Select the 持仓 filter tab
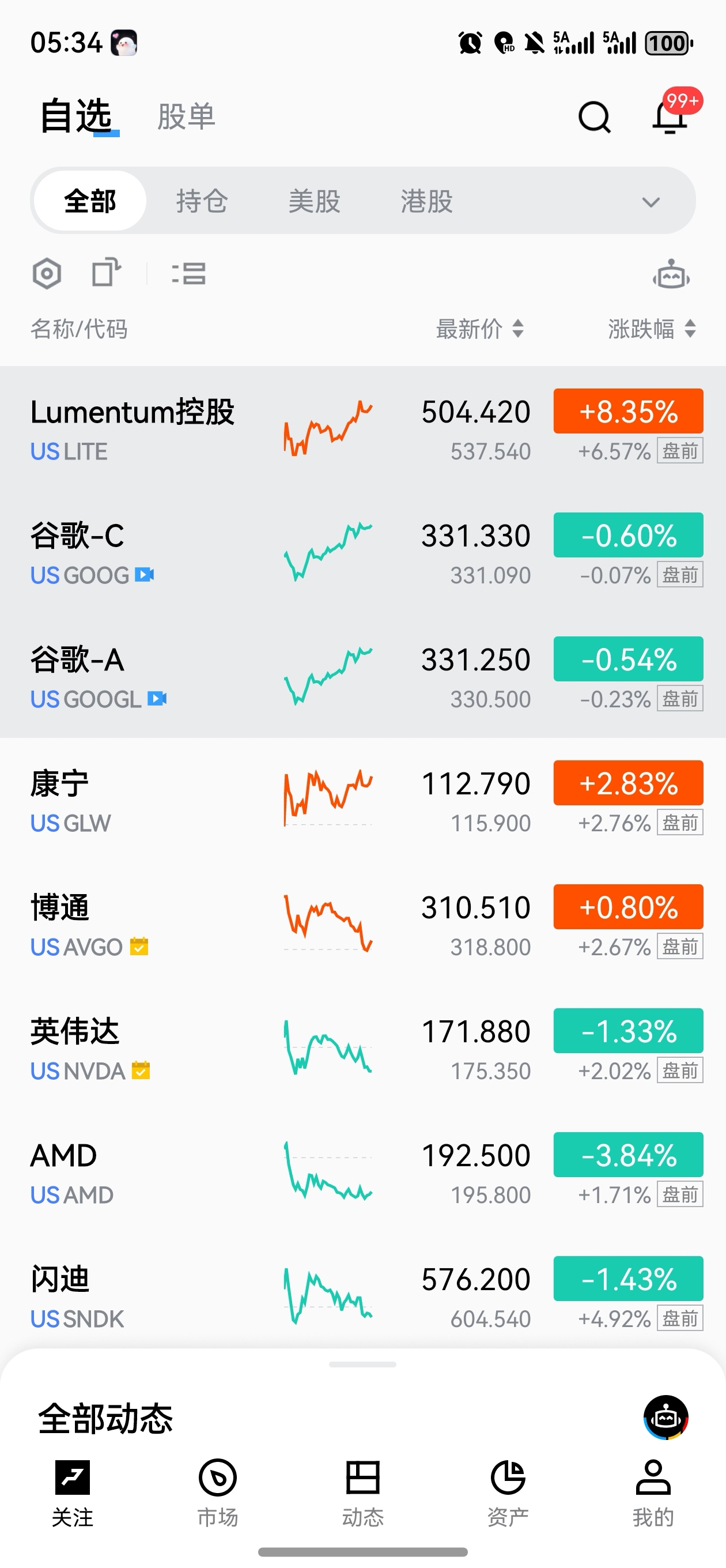Image resolution: width=726 pixels, height=1568 pixels. pos(202,202)
